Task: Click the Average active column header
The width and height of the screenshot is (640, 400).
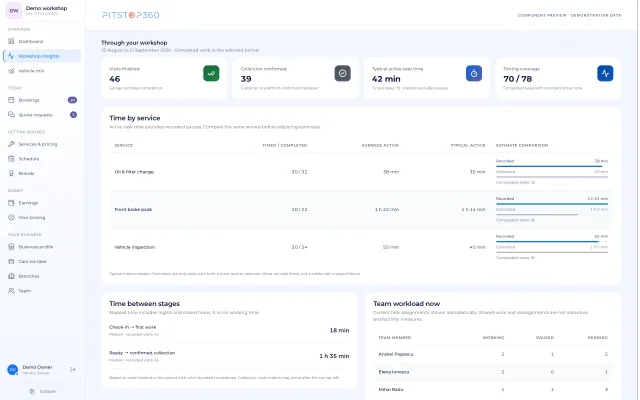Action: [x=380, y=145]
